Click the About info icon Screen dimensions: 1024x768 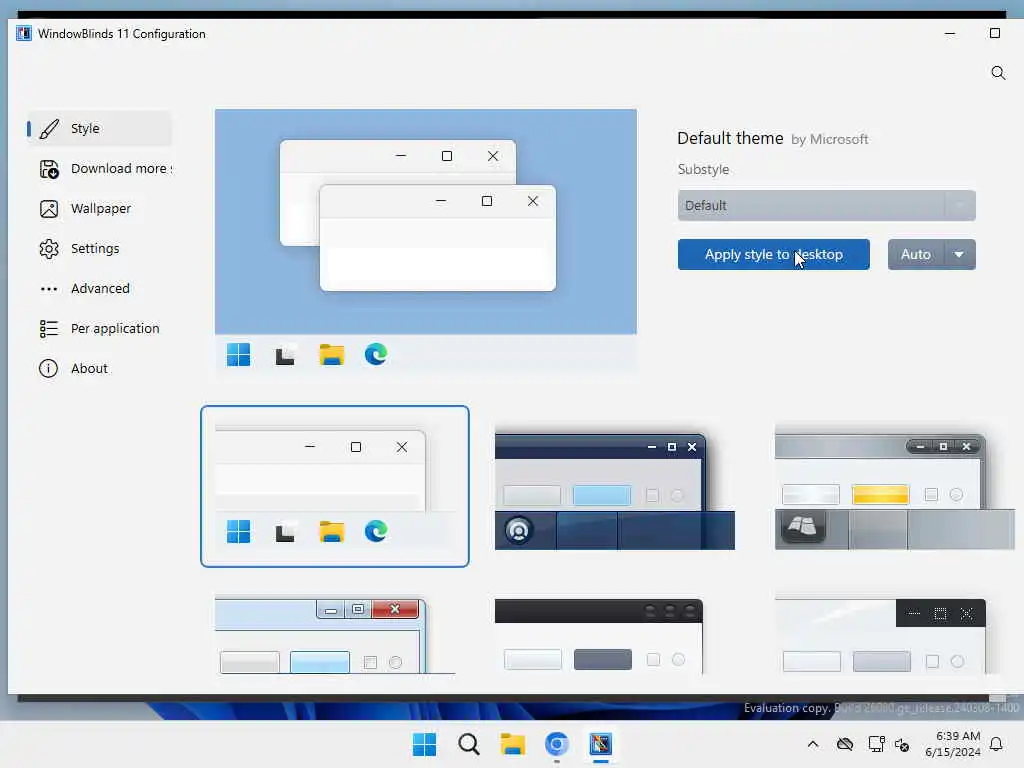tap(48, 368)
